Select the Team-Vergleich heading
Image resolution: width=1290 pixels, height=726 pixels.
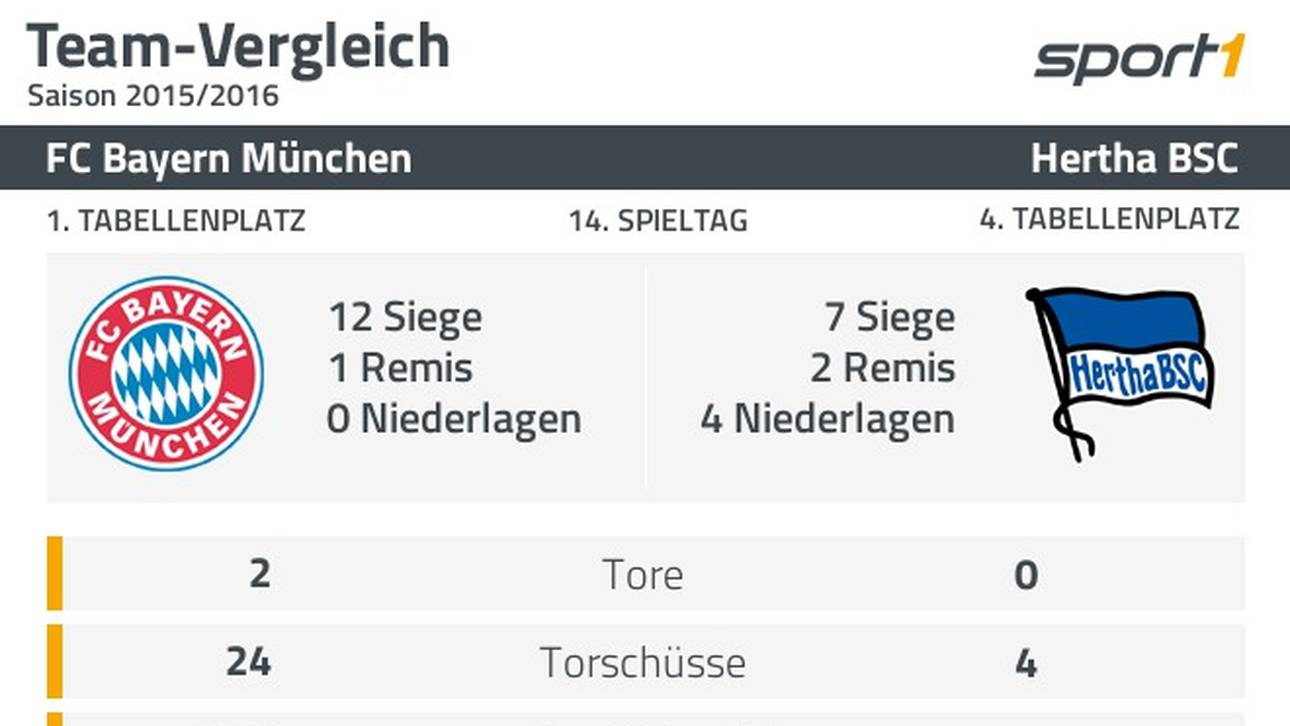[x=238, y=47]
